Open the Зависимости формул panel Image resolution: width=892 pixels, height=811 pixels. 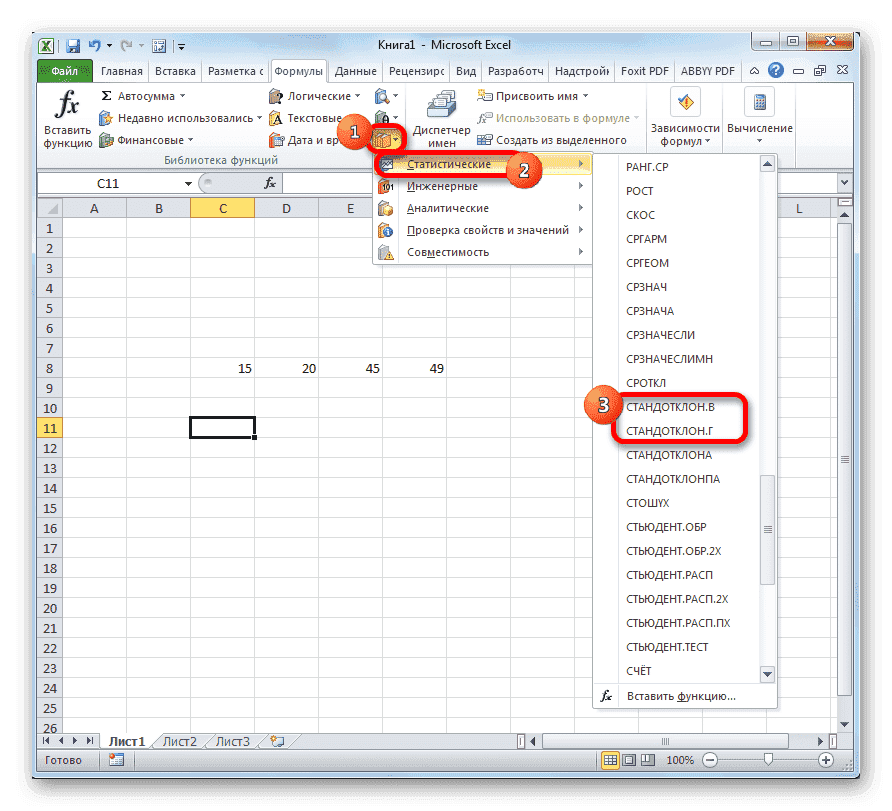[684, 118]
